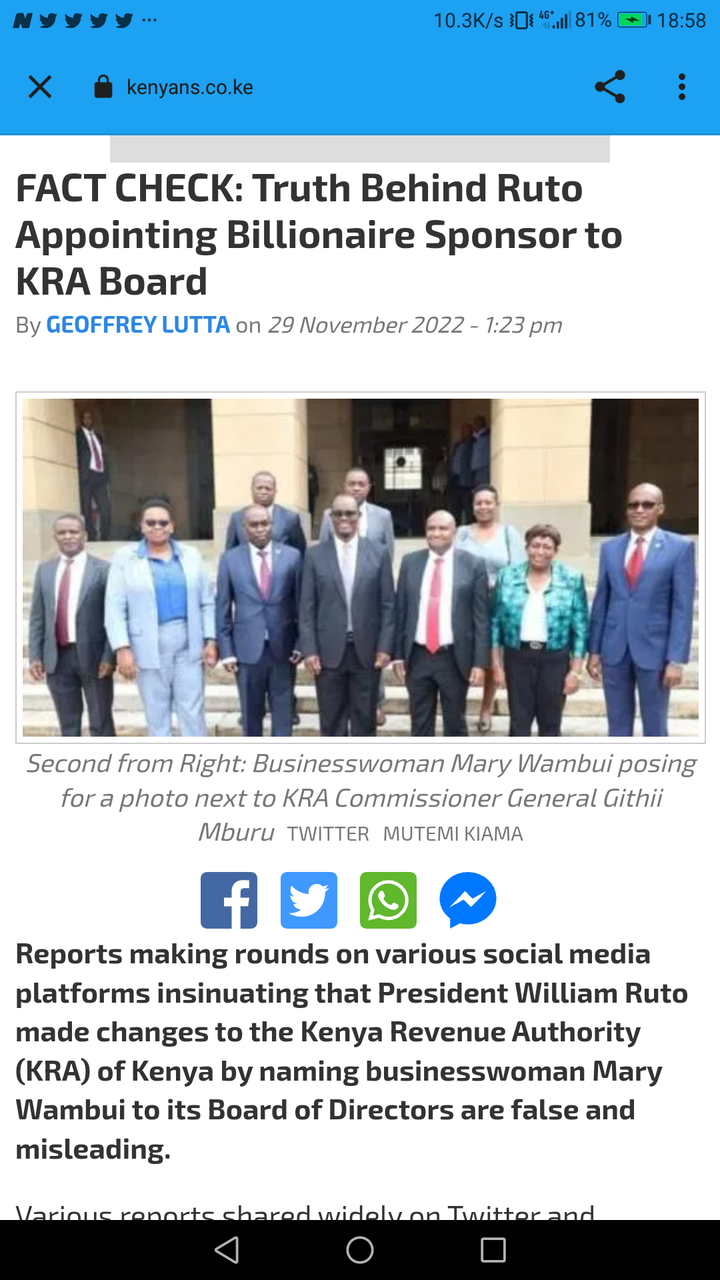Tap the grey ad banner placeholder
Screen dimensions: 720x1280
(360, 148)
